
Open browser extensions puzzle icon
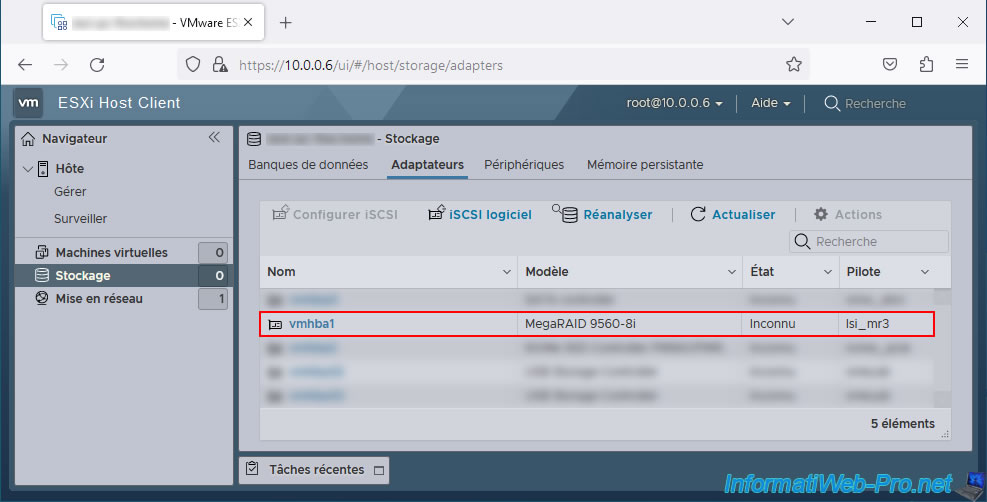coord(926,64)
